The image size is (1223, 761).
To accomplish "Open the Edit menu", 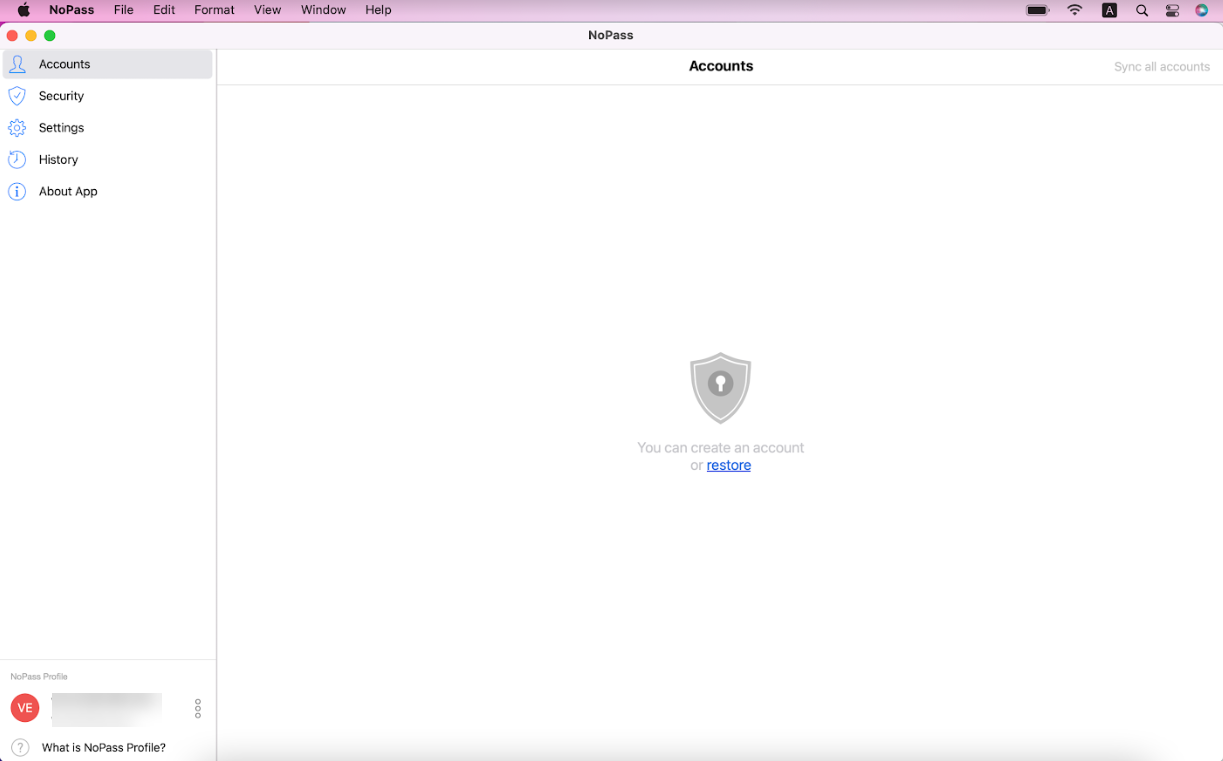I will tap(164, 10).
